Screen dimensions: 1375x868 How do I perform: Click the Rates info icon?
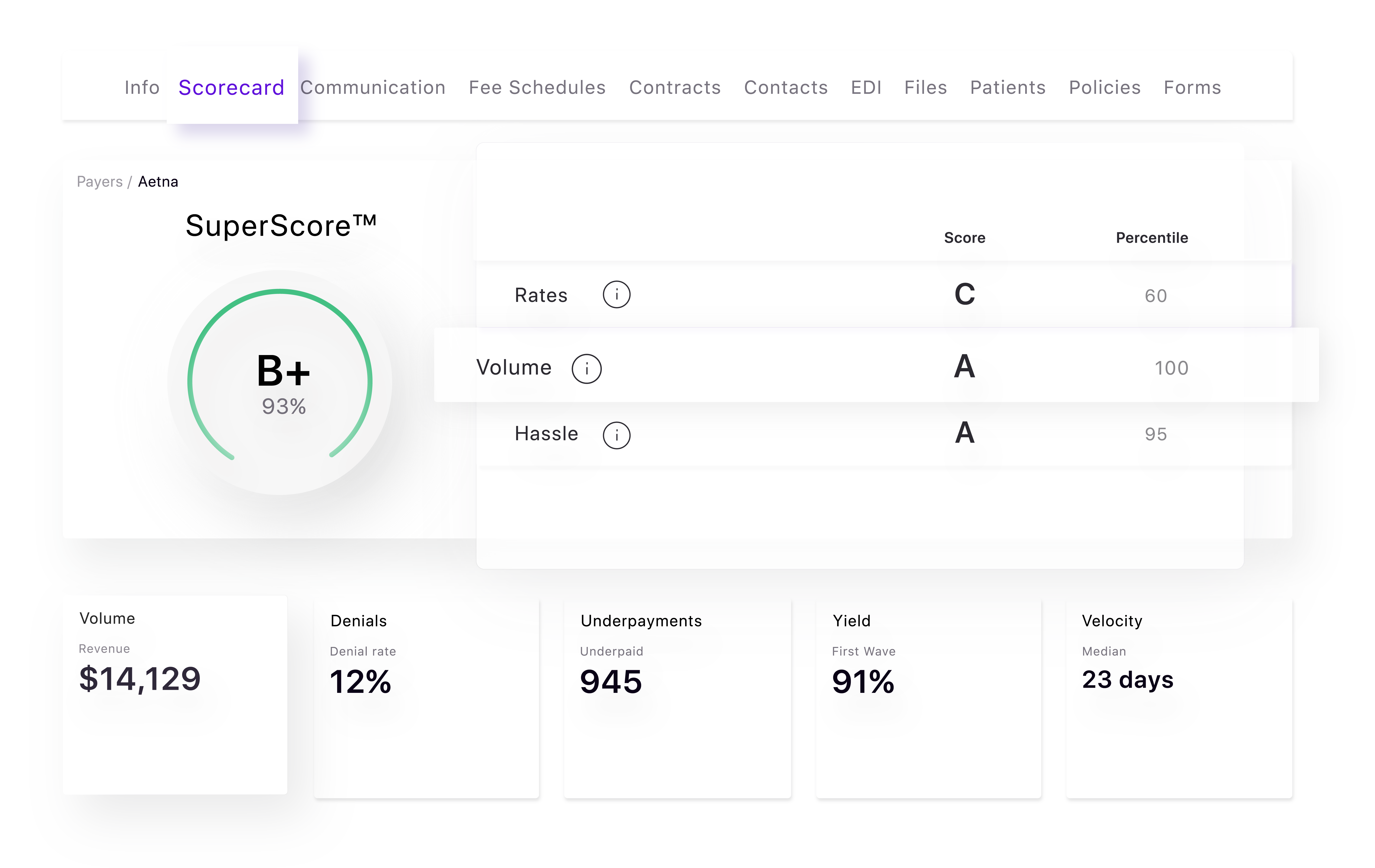pos(617,294)
